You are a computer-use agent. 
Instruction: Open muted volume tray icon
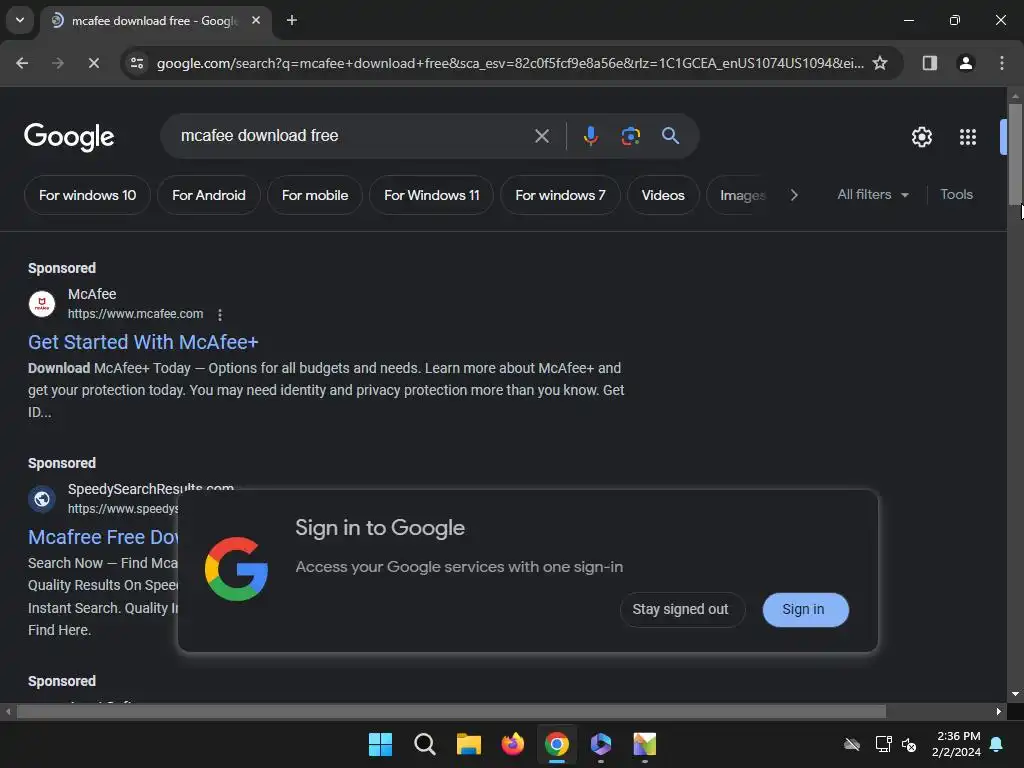909,744
